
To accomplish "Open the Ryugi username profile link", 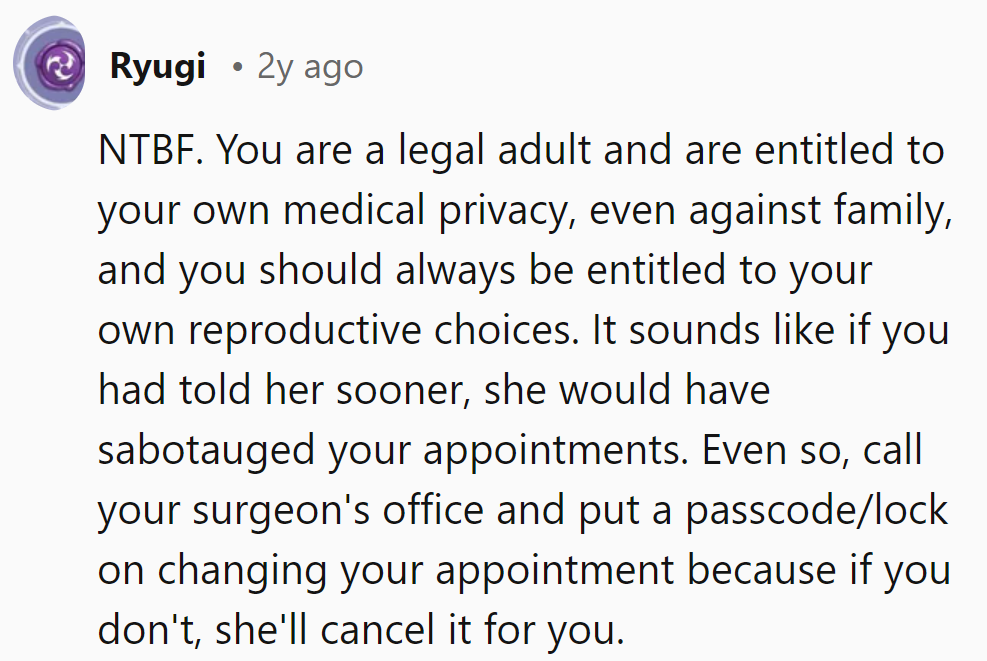I will (x=158, y=67).
